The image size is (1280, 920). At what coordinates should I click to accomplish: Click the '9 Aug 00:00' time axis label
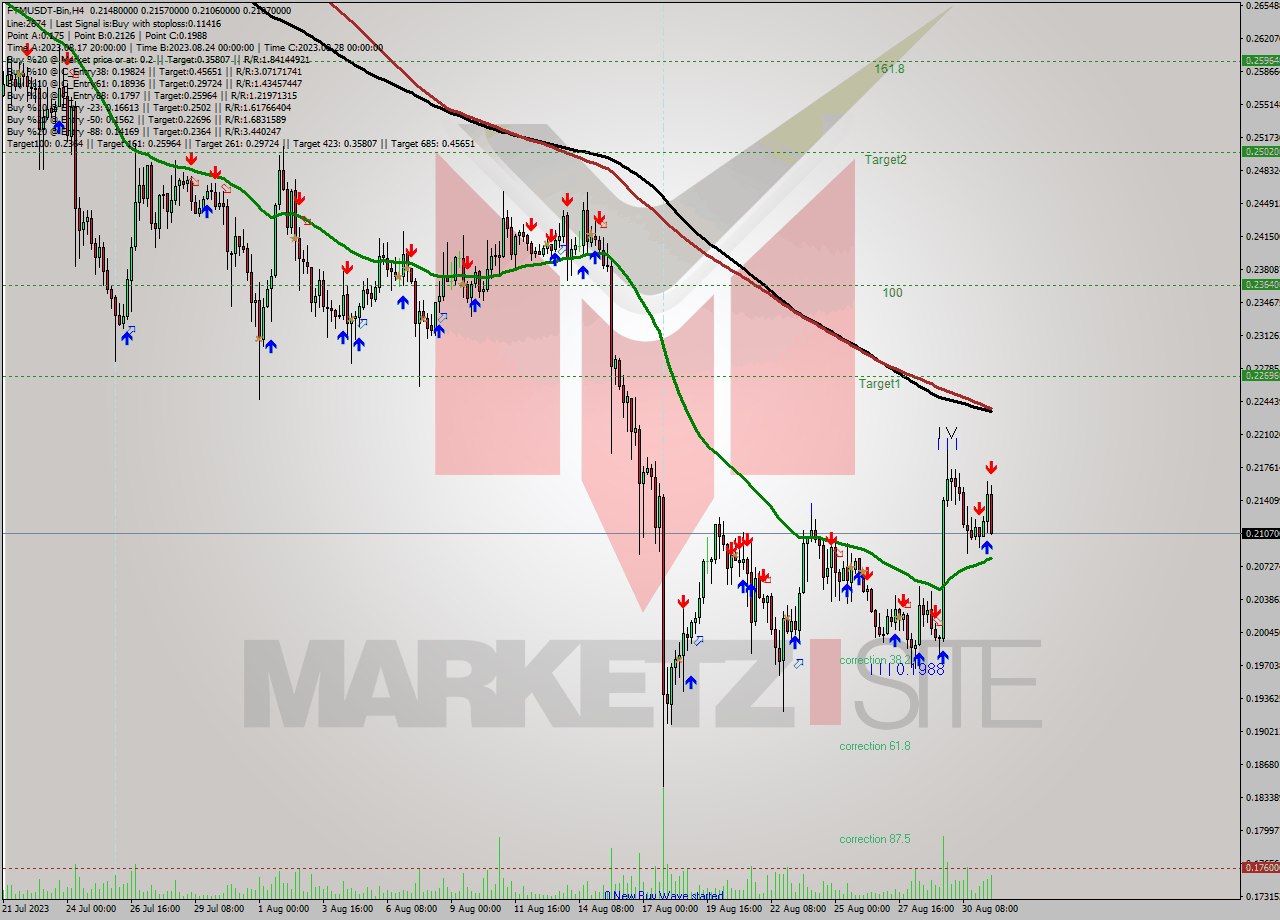[x=474, y=909]
